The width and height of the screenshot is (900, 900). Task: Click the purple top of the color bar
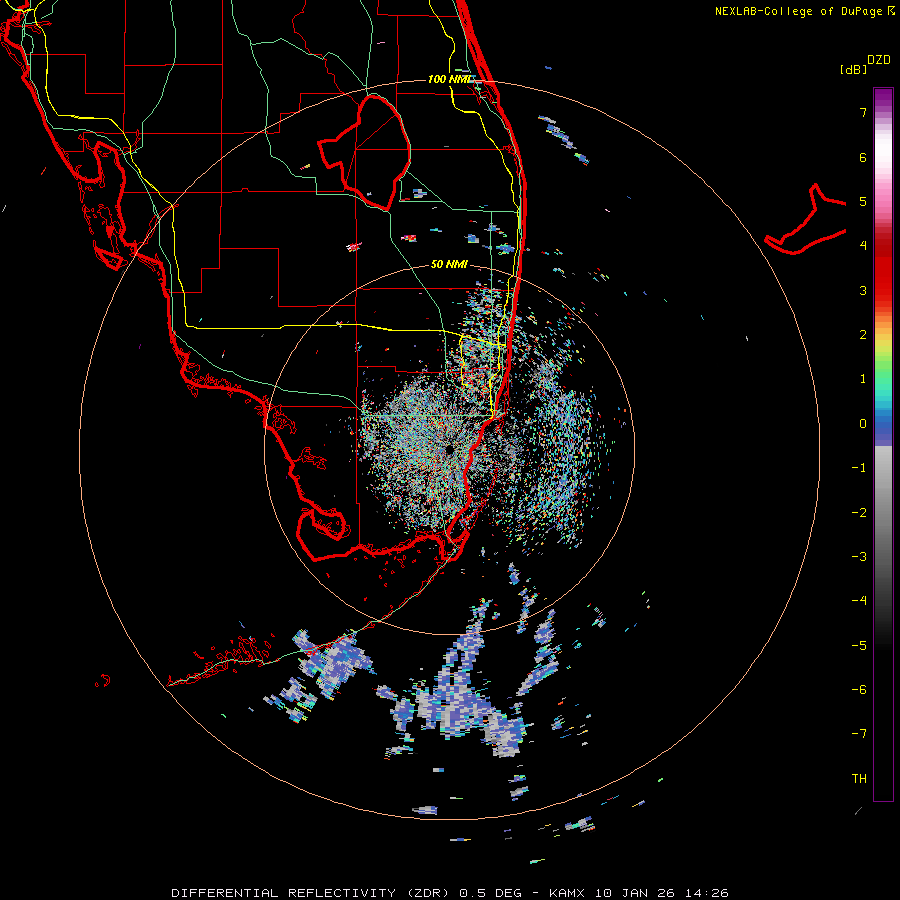(x=883, y=98)
